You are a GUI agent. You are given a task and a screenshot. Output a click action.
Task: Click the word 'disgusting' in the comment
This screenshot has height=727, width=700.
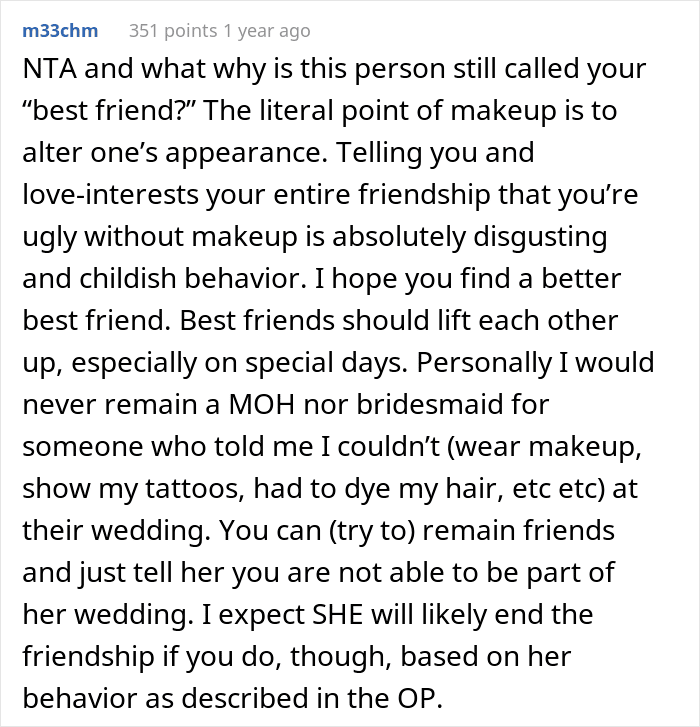pos(540,237)
